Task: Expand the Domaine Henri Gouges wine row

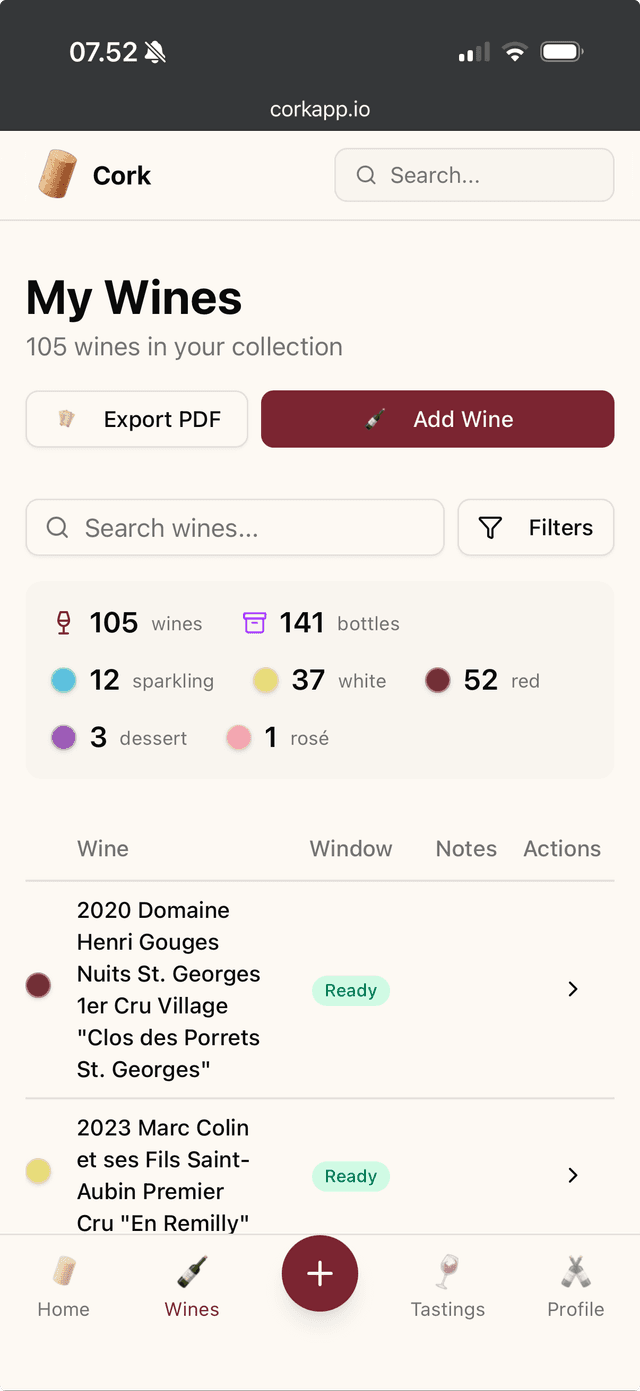Action: tap(572, 988)
